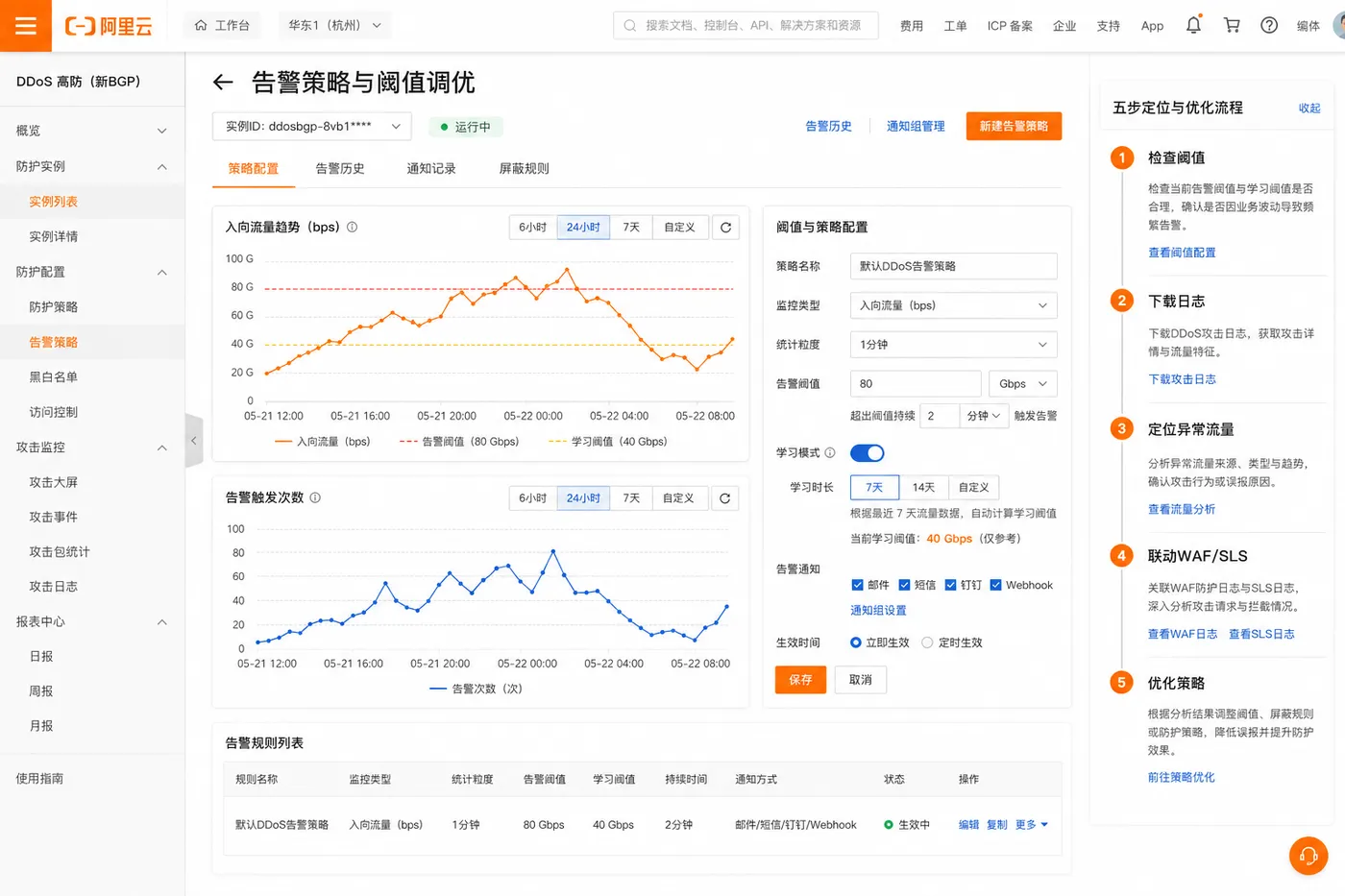Screen dimensions: 1345x896
Task: Click the 新建告警策略 button
Action: pyautogui.click(x=1014, y=126)
